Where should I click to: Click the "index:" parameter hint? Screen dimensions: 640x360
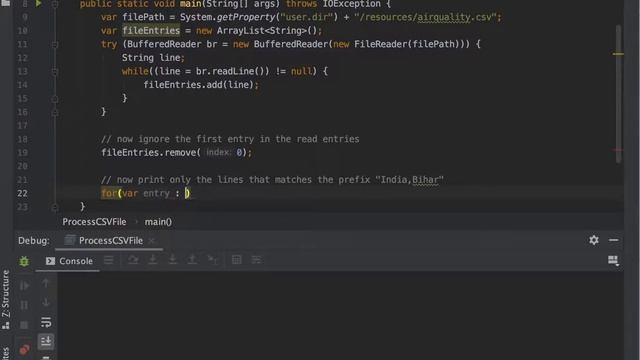[x=218, y=152]
